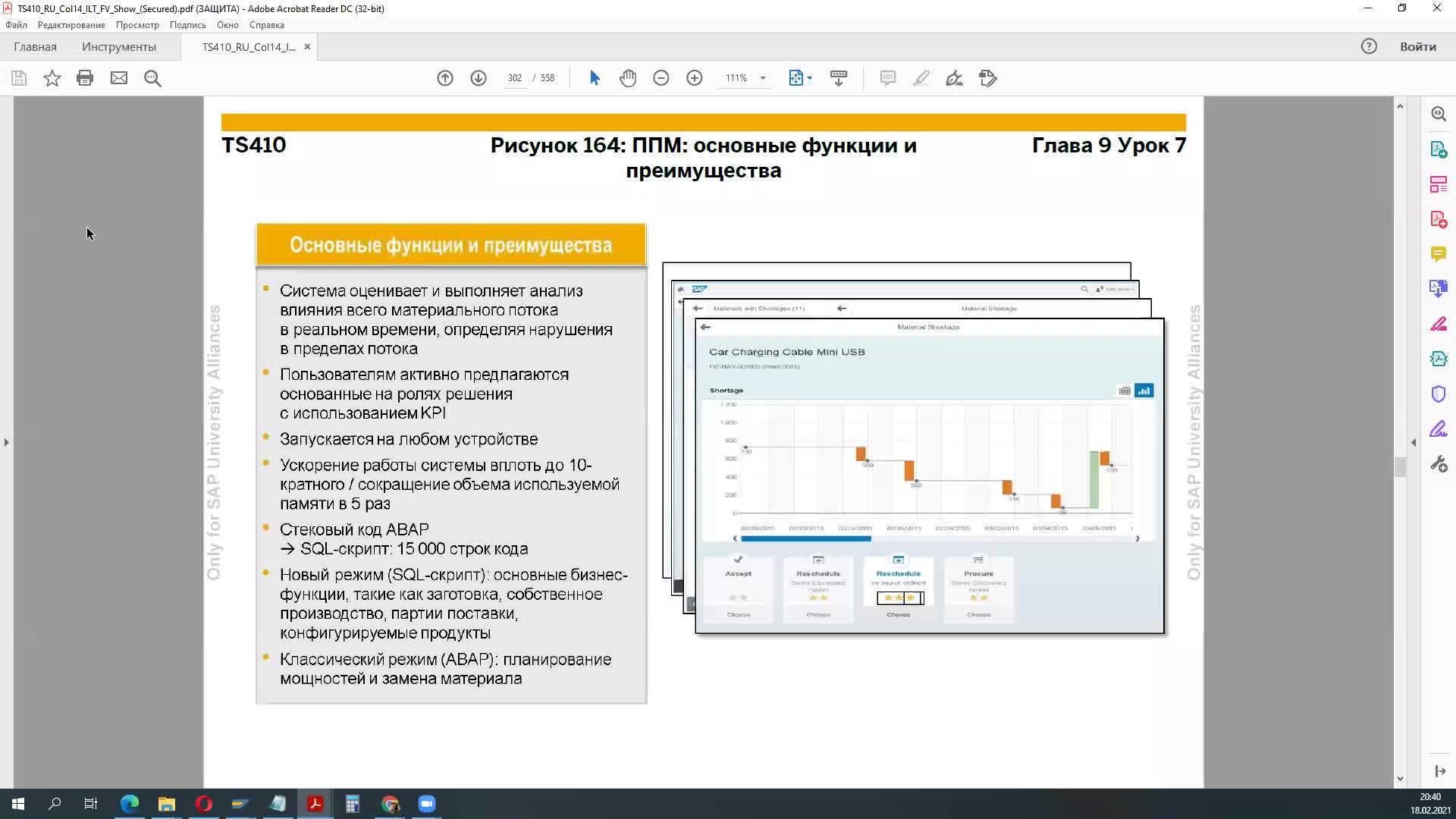Viewport: 1456px width, 819px height.
Task: Click the scroll down arrow
Action: coord(1400,779)
